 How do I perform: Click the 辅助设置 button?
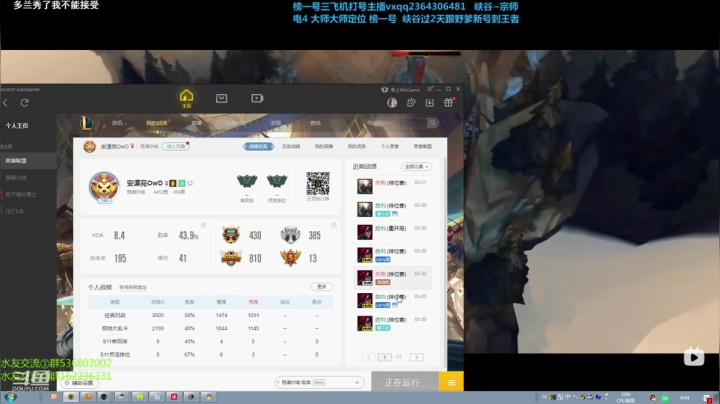(x=79, y=382)
